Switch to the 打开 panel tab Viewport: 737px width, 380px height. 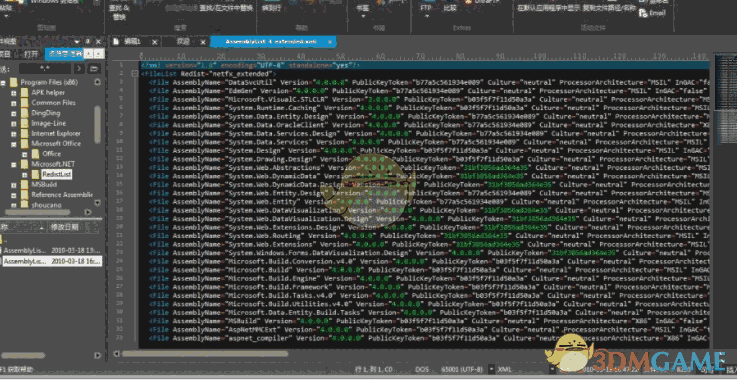tap(31, 54)
